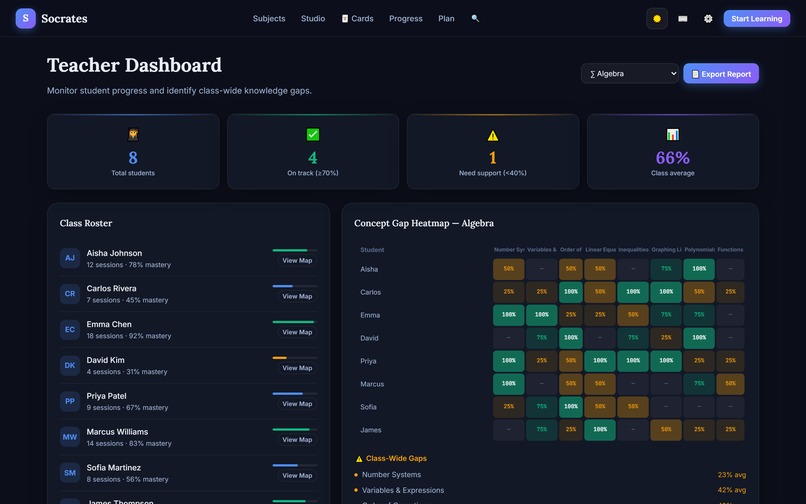This screenshot has width=806, height=504.
Task: Open Priya Patel's View Map
Action: point(297,404)
